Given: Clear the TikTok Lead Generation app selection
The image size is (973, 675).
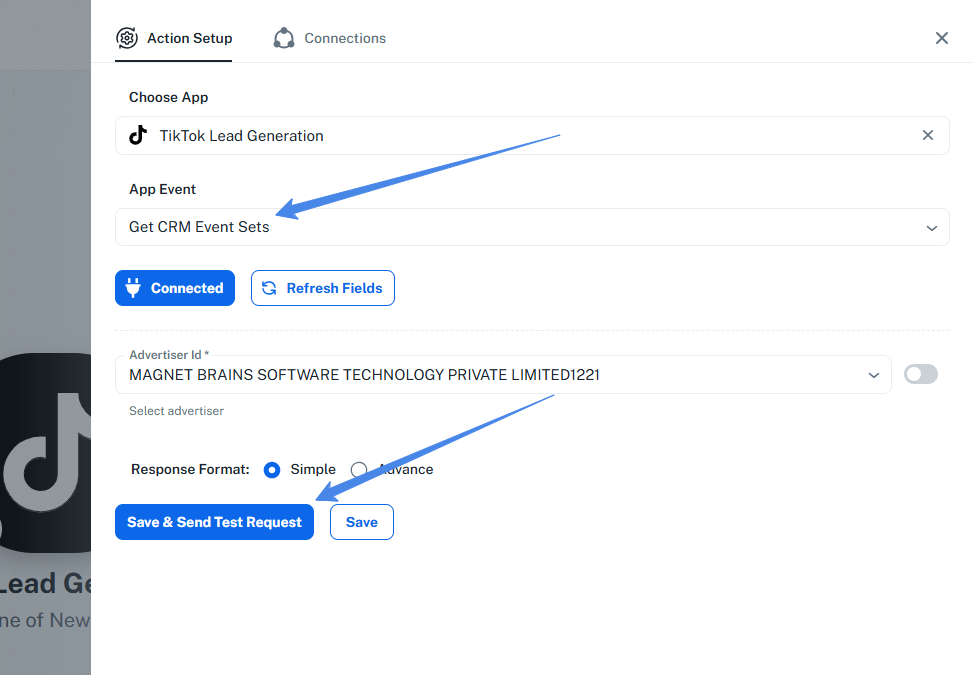Looking at the screenshot, I should pos(928,136).
